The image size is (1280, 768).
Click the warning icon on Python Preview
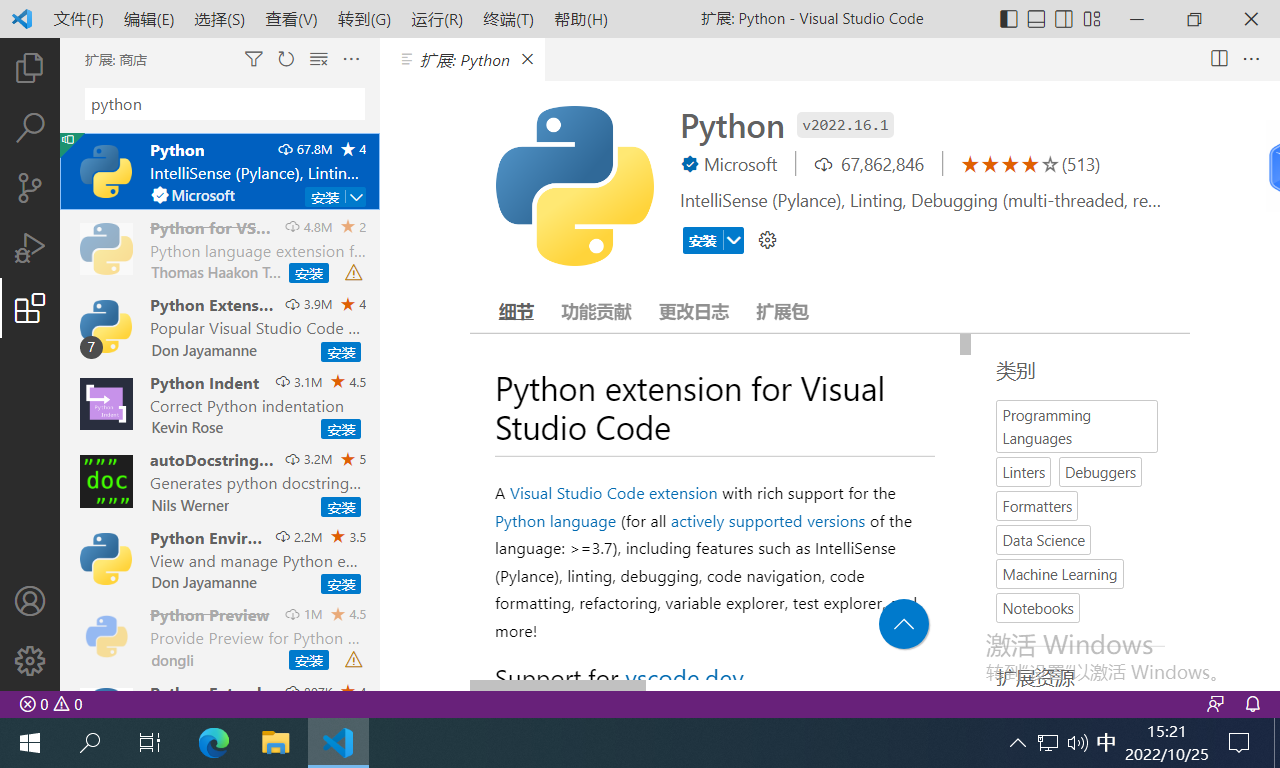353,660
